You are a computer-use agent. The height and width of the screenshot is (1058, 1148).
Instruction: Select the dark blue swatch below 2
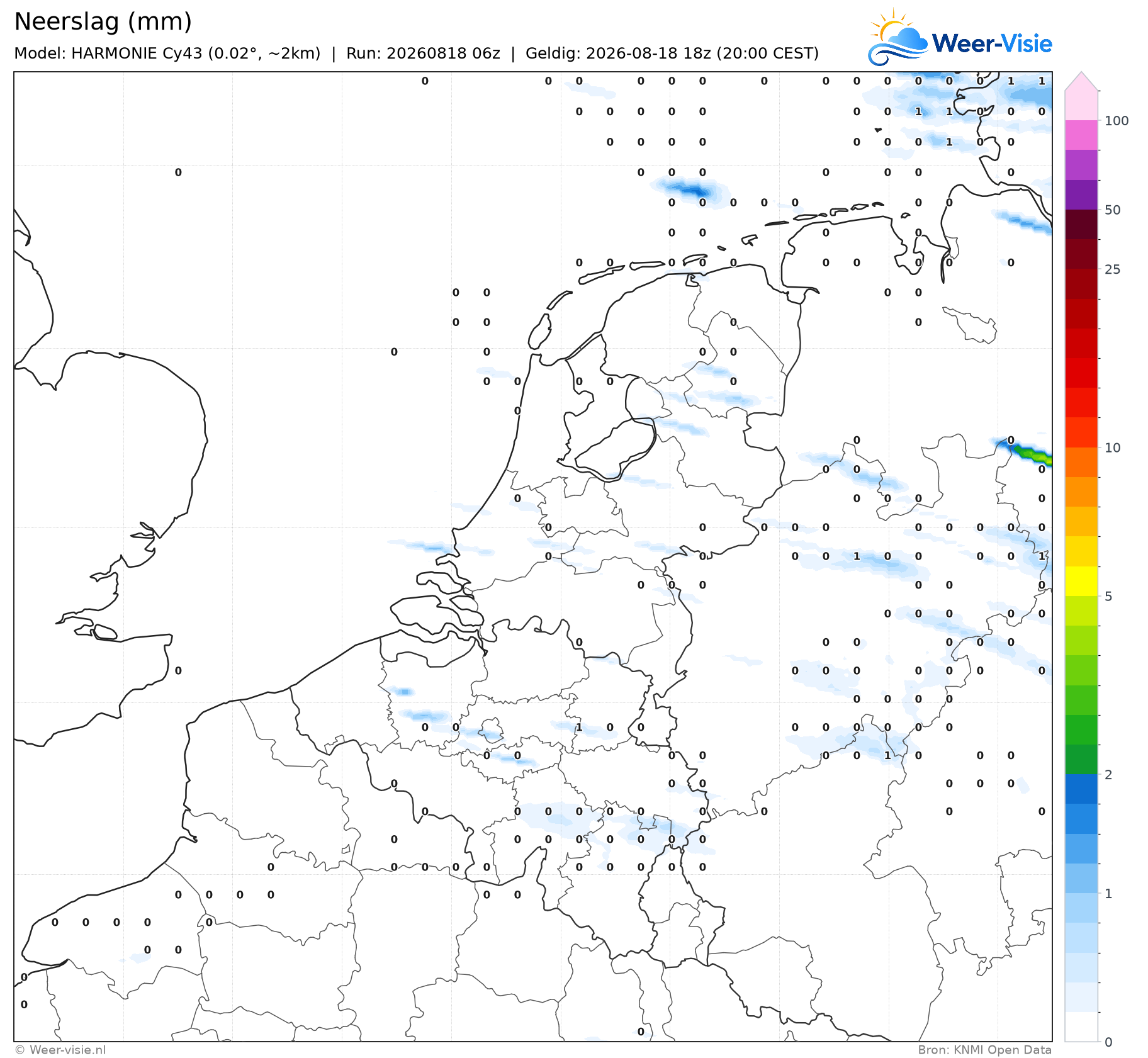1081,789
